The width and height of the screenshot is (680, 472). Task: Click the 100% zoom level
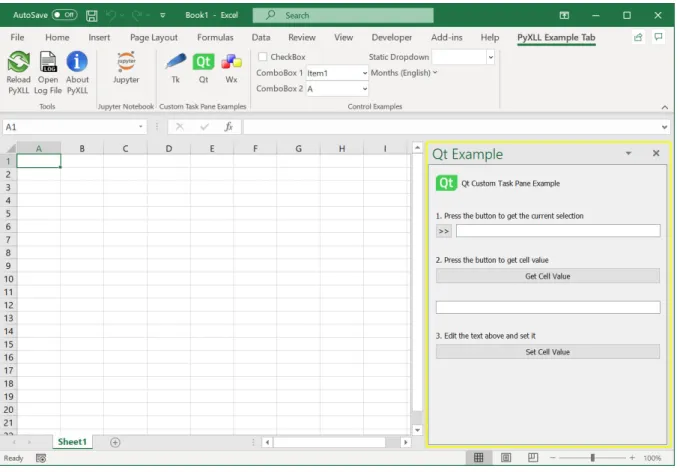[x=652, y=458]
